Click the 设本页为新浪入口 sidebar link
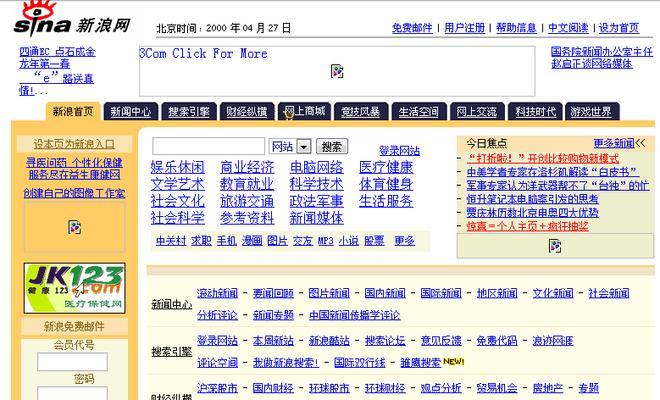 click(74, 144)
